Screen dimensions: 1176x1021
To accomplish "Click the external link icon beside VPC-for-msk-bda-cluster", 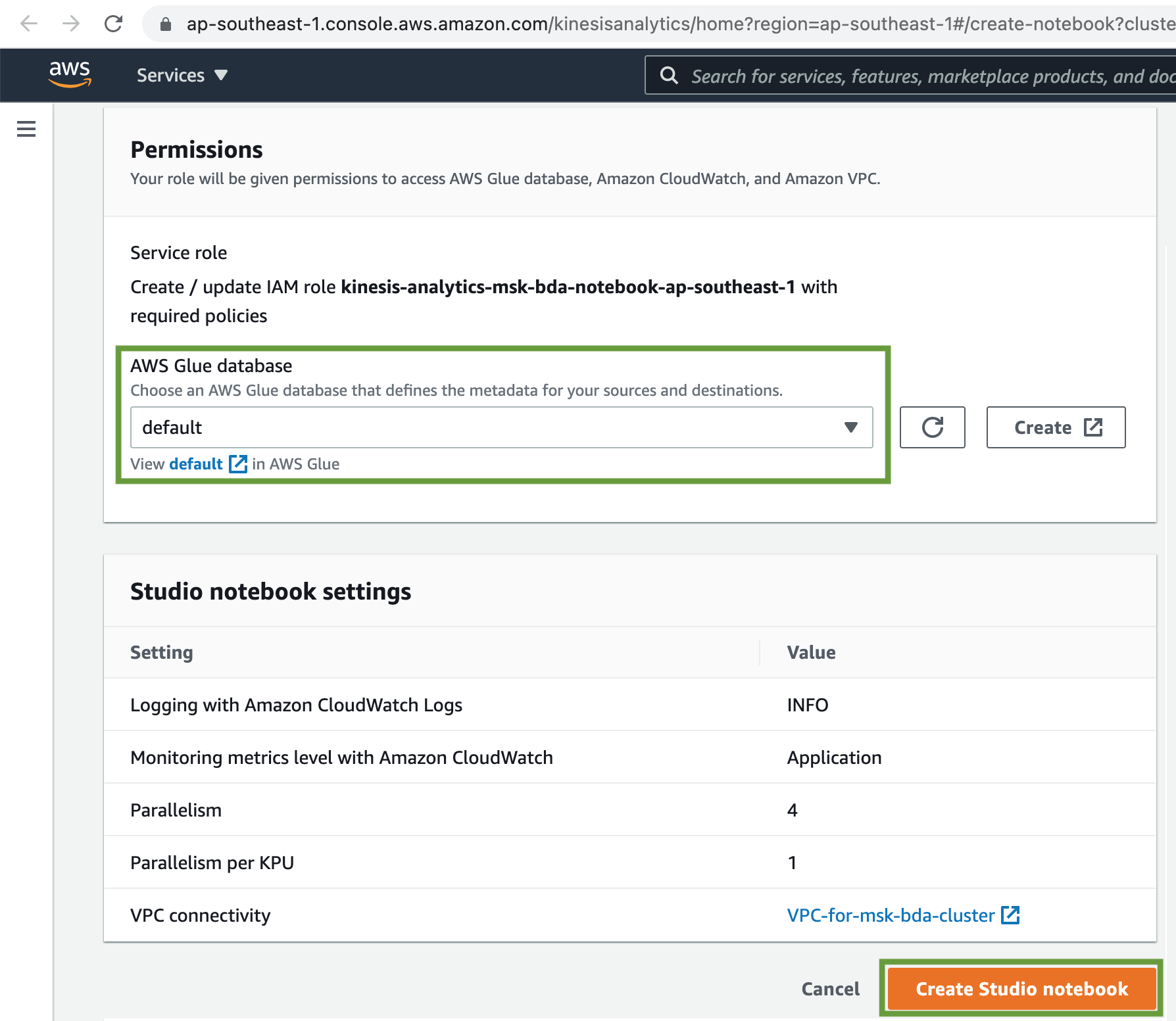I will [x=1010, y=914].
